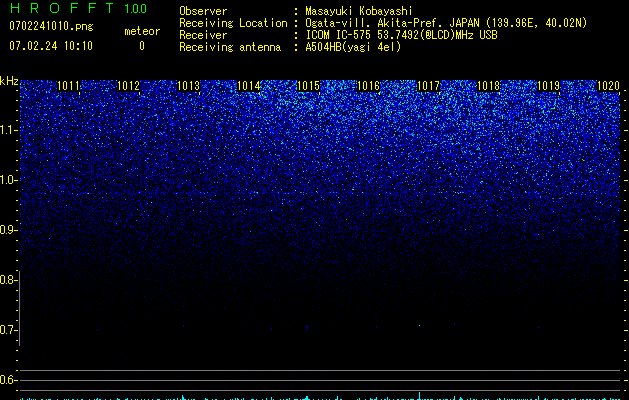Click the ICOM IC-575 receiver details
629x400 pixels.
(x=401, y=35)
